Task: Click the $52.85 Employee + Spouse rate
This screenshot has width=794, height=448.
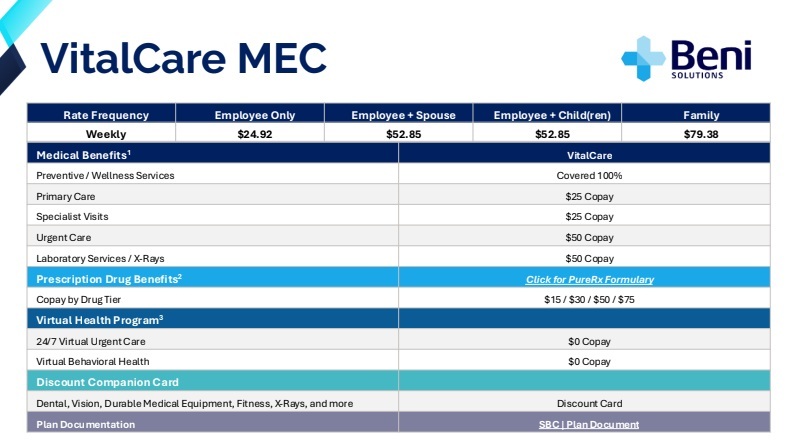Action: coord(404,134)
